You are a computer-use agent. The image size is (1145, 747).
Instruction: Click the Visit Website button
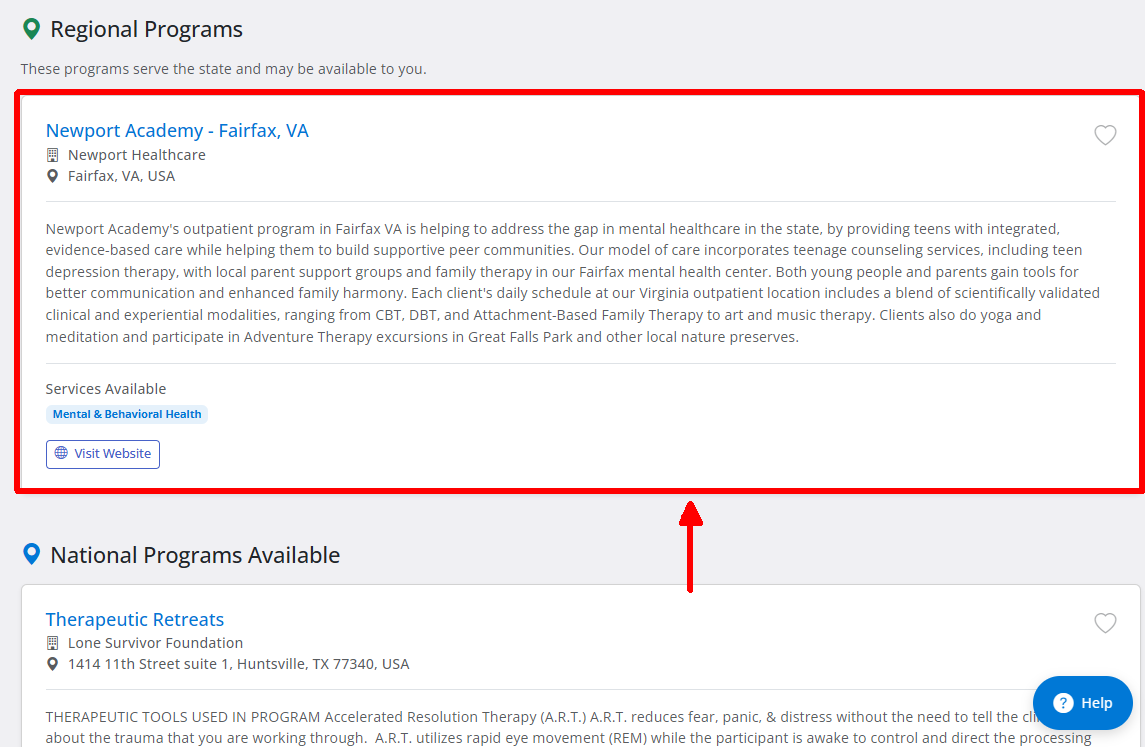coord(103,454)
